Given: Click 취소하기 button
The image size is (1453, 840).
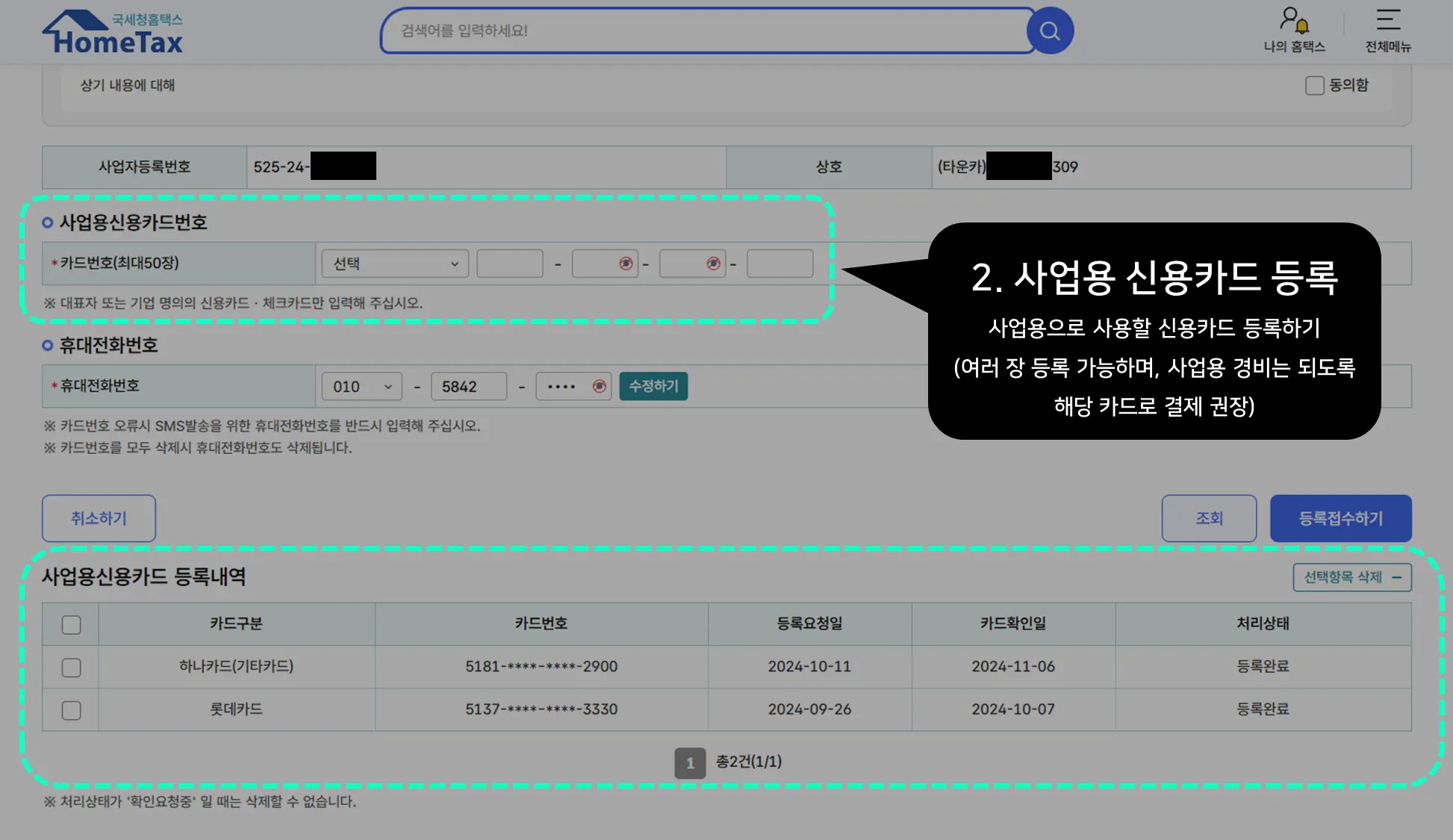Looking at the screenshot, I should 99,518.
